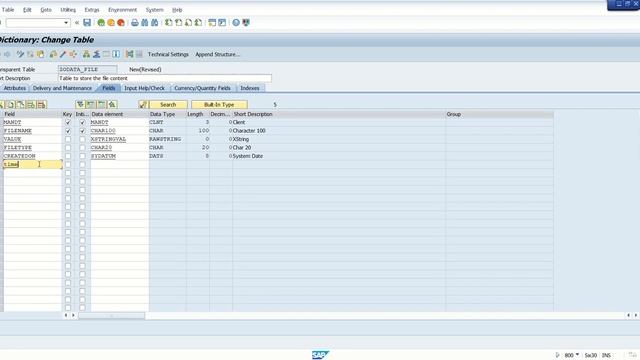Expand the status bar triangle toggle
Viewport: 640px width, 360px height.
[558, 355]
